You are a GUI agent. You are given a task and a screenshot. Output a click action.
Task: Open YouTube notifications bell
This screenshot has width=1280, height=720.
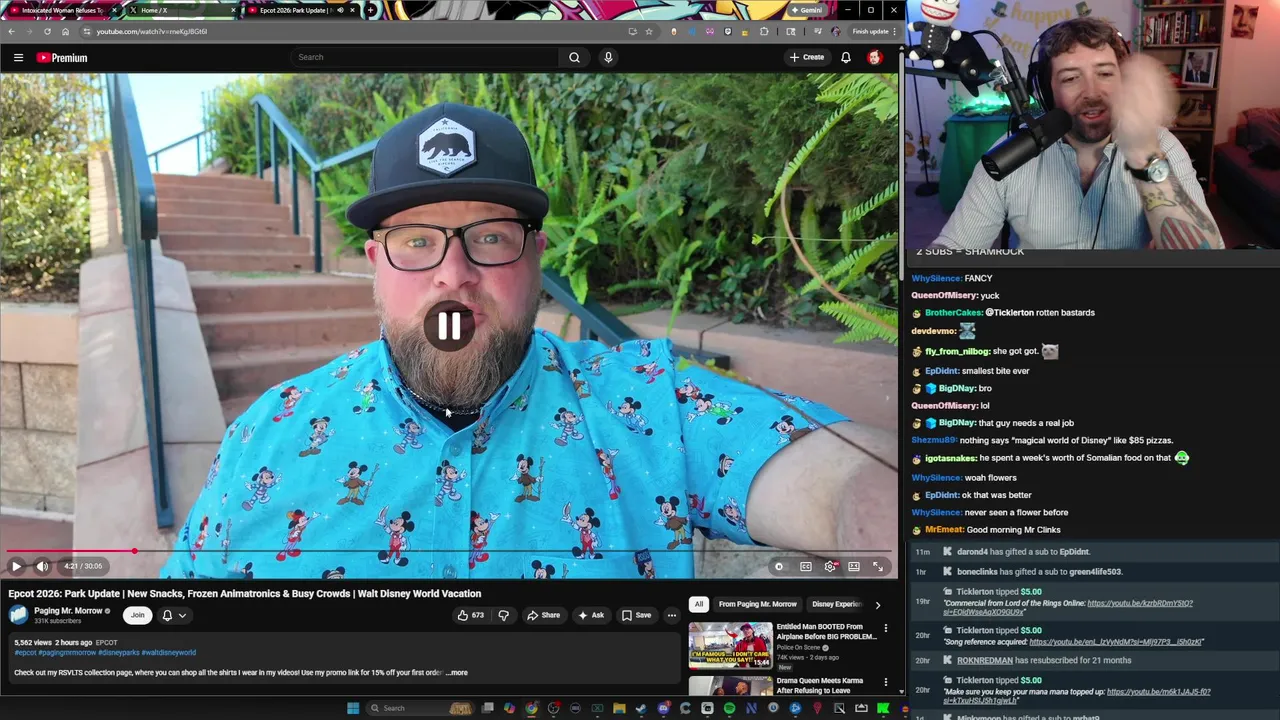(x=845, y=58)
